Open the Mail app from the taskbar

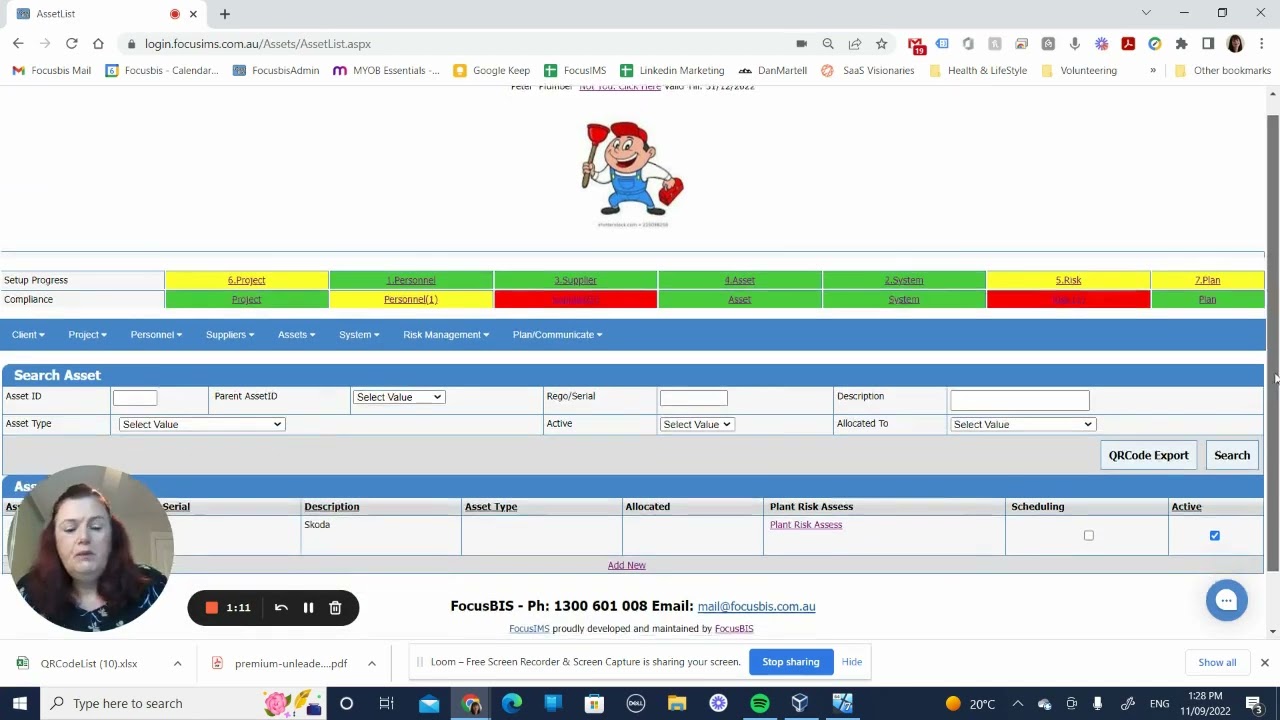coord(429,703)
